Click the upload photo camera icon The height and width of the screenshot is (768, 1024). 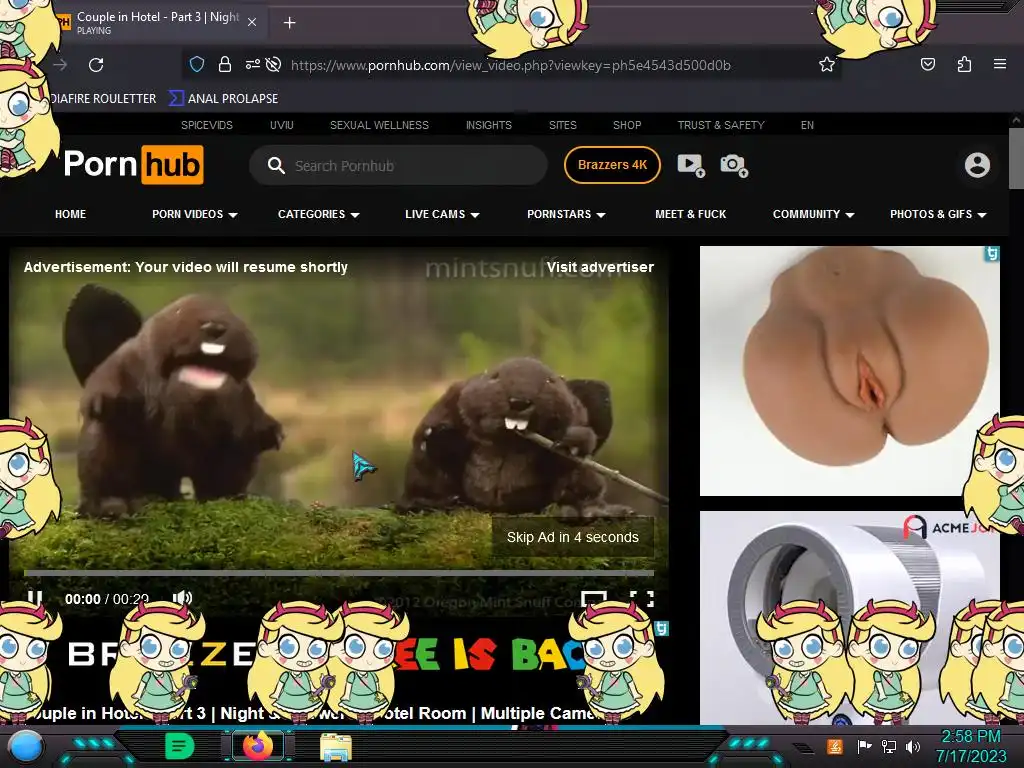click(733, 165)
